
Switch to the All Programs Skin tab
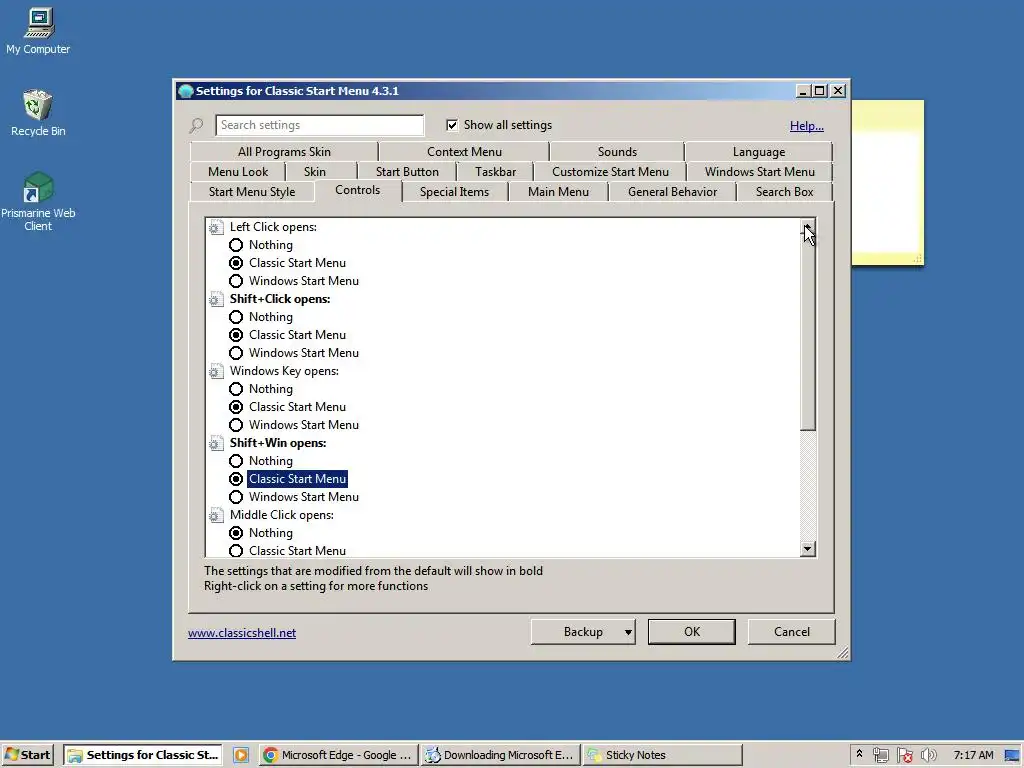[x=284, y=152]
